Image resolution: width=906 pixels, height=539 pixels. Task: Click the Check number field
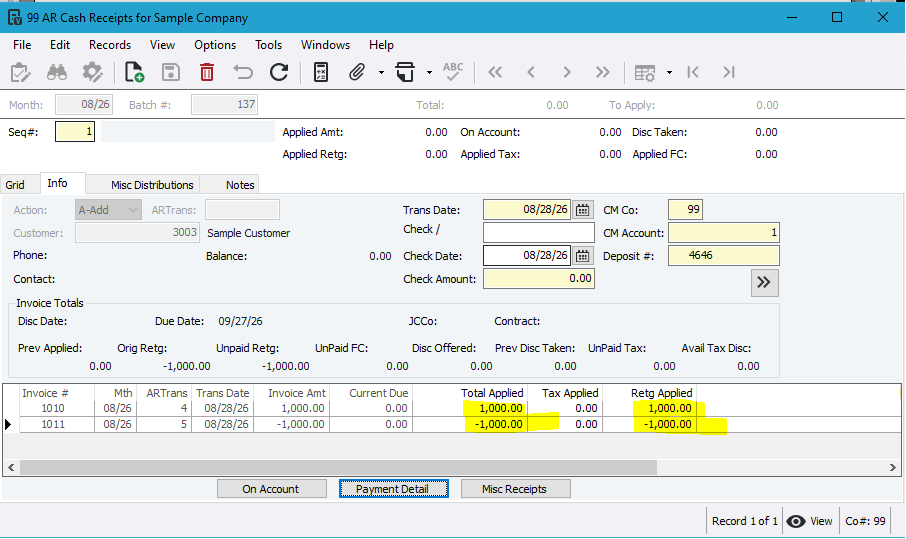pyautogui.click(x=539, y=232)
